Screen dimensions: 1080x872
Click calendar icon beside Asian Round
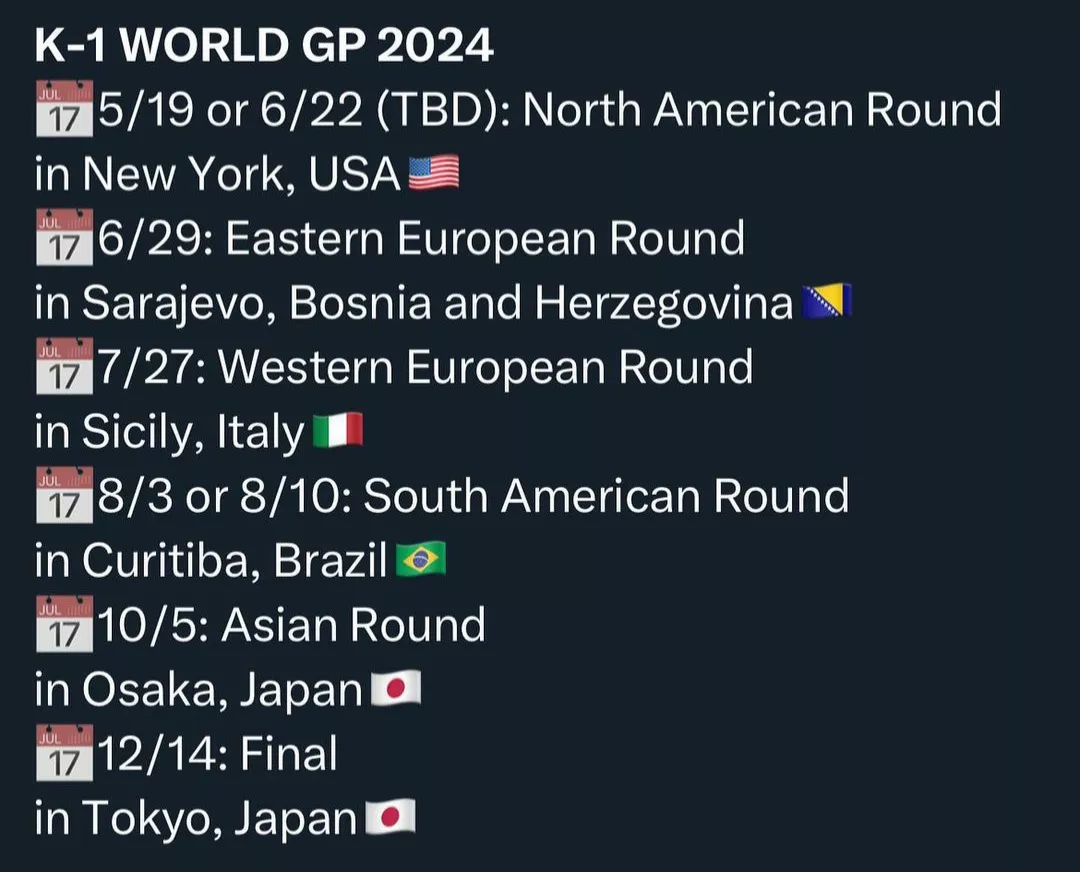(64, 625)
